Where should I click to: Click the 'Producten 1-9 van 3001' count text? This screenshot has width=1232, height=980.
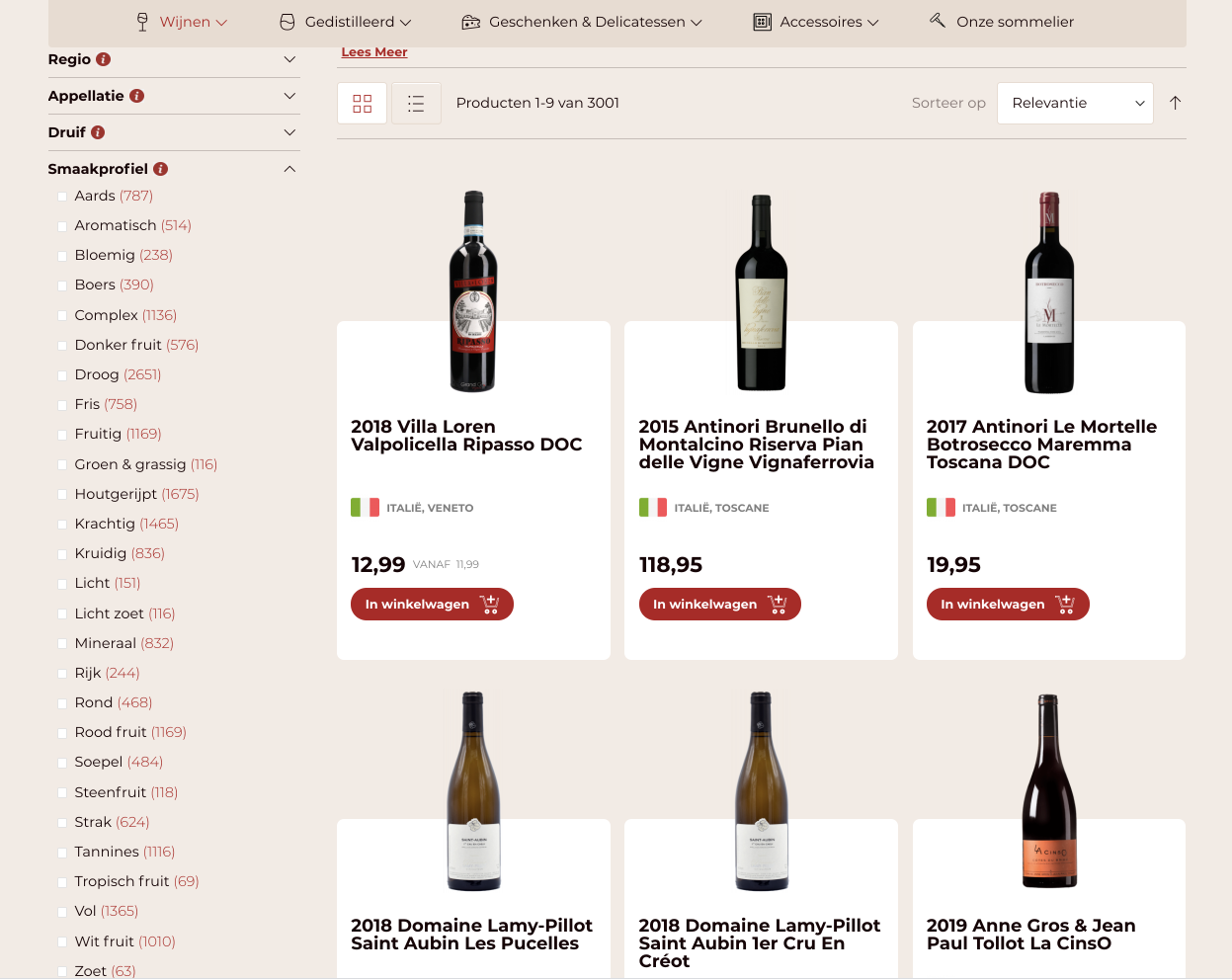click(537, 103)
